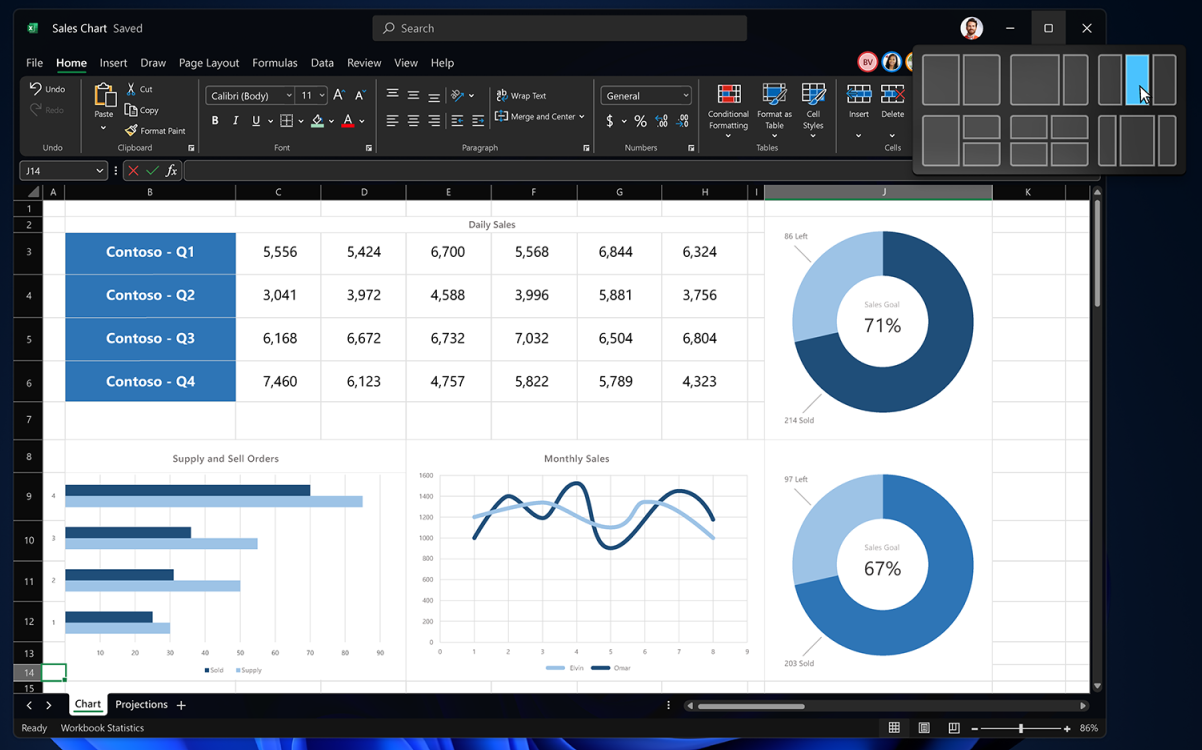This screenshot has width=1202, height=750.
Task: Decrease indent in the Paragraph group
Action: tap(457, 121)
